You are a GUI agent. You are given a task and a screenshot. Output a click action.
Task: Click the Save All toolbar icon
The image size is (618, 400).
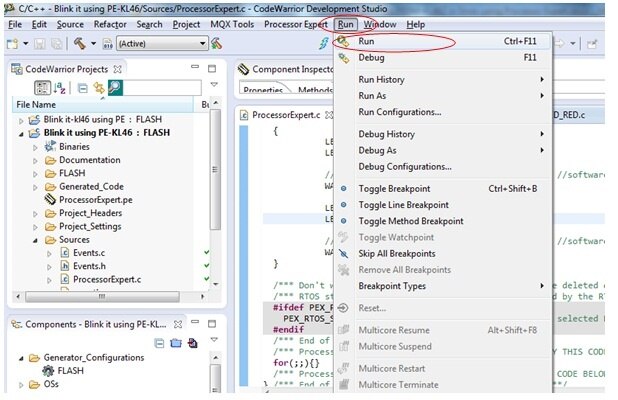pyautogui.click(x=57, y=43)
